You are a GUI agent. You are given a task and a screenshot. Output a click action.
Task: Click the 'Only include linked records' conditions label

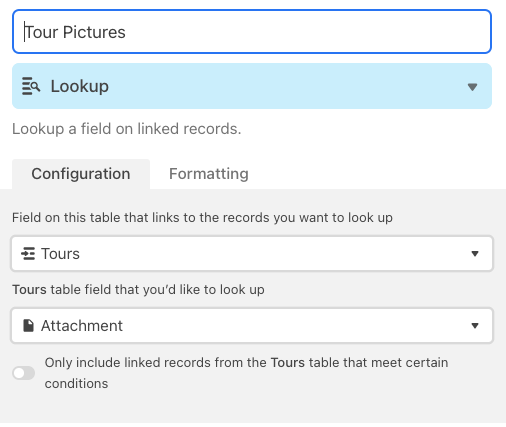246,373
